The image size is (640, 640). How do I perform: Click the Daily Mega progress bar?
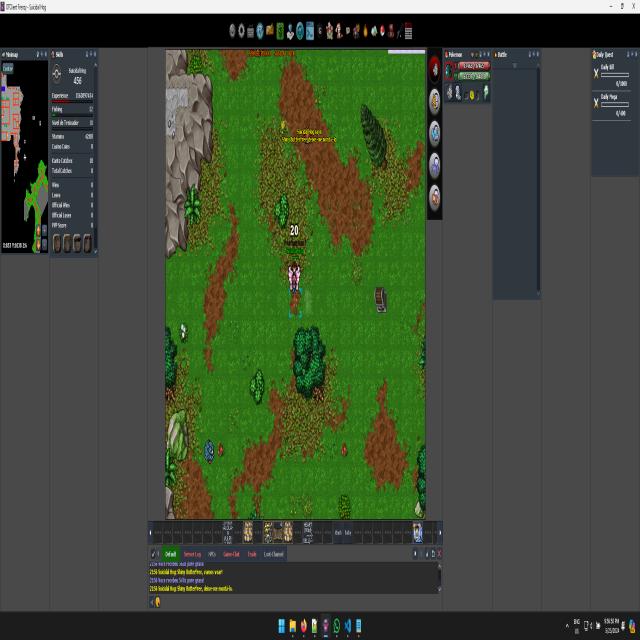click(x=615, y=105)
